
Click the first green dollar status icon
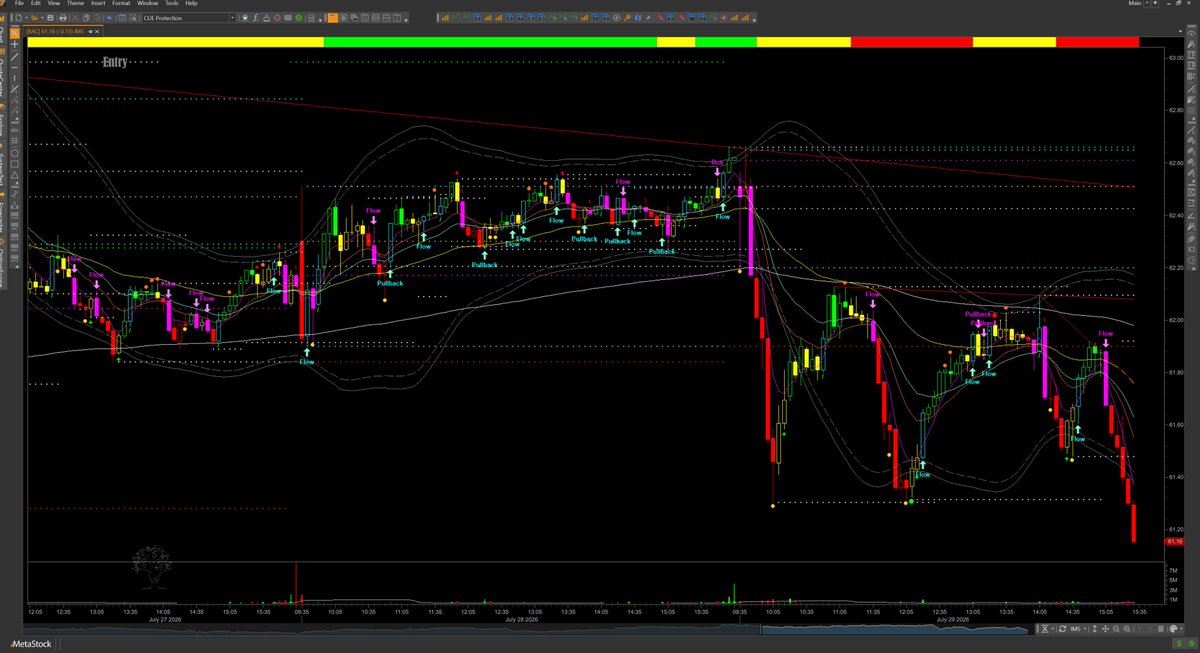(1179, 643)
